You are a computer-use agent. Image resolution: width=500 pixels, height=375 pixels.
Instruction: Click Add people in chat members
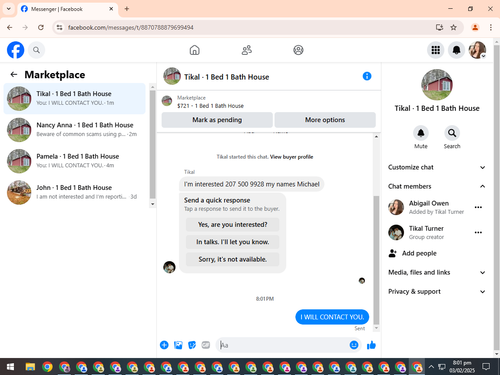point(412,253)
